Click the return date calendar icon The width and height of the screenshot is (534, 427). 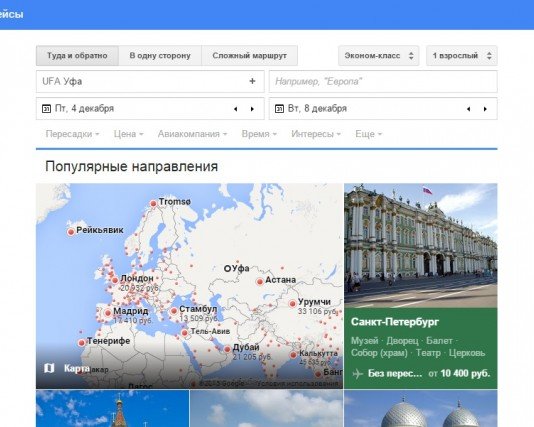pyautogui.click(x=279, y=109)
